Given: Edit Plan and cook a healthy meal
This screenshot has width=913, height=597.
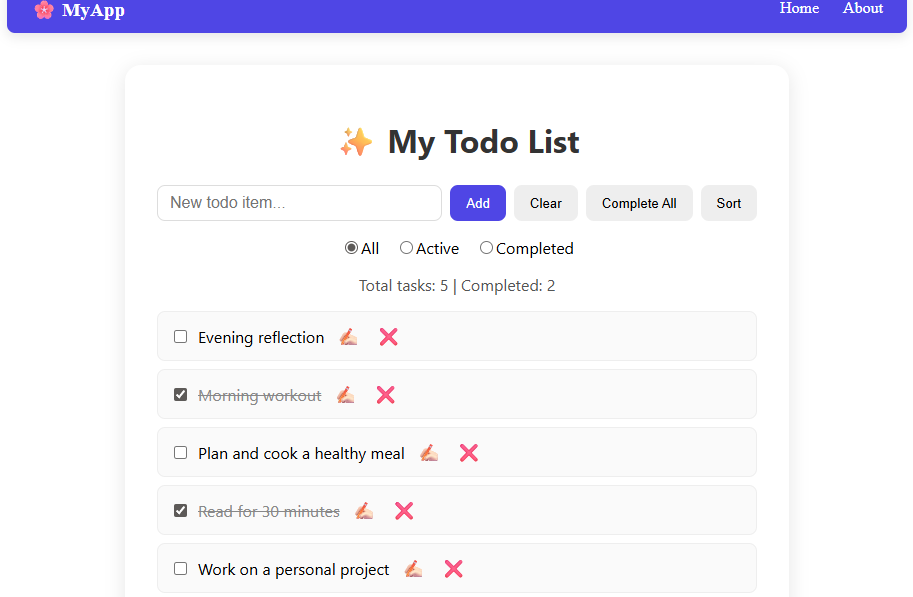Looking at the screenshot, I should [x=429, y=453].
